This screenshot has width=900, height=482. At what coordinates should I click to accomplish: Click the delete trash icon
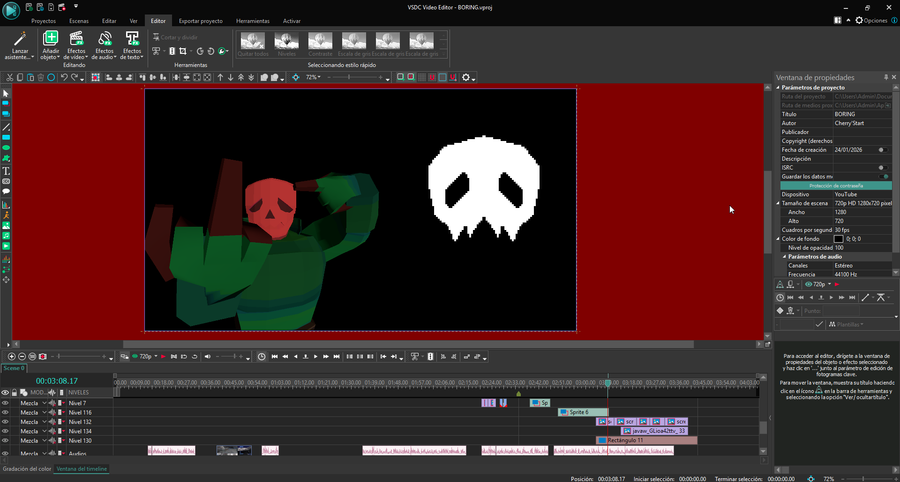pyautogui.click(x=41, y=77)
